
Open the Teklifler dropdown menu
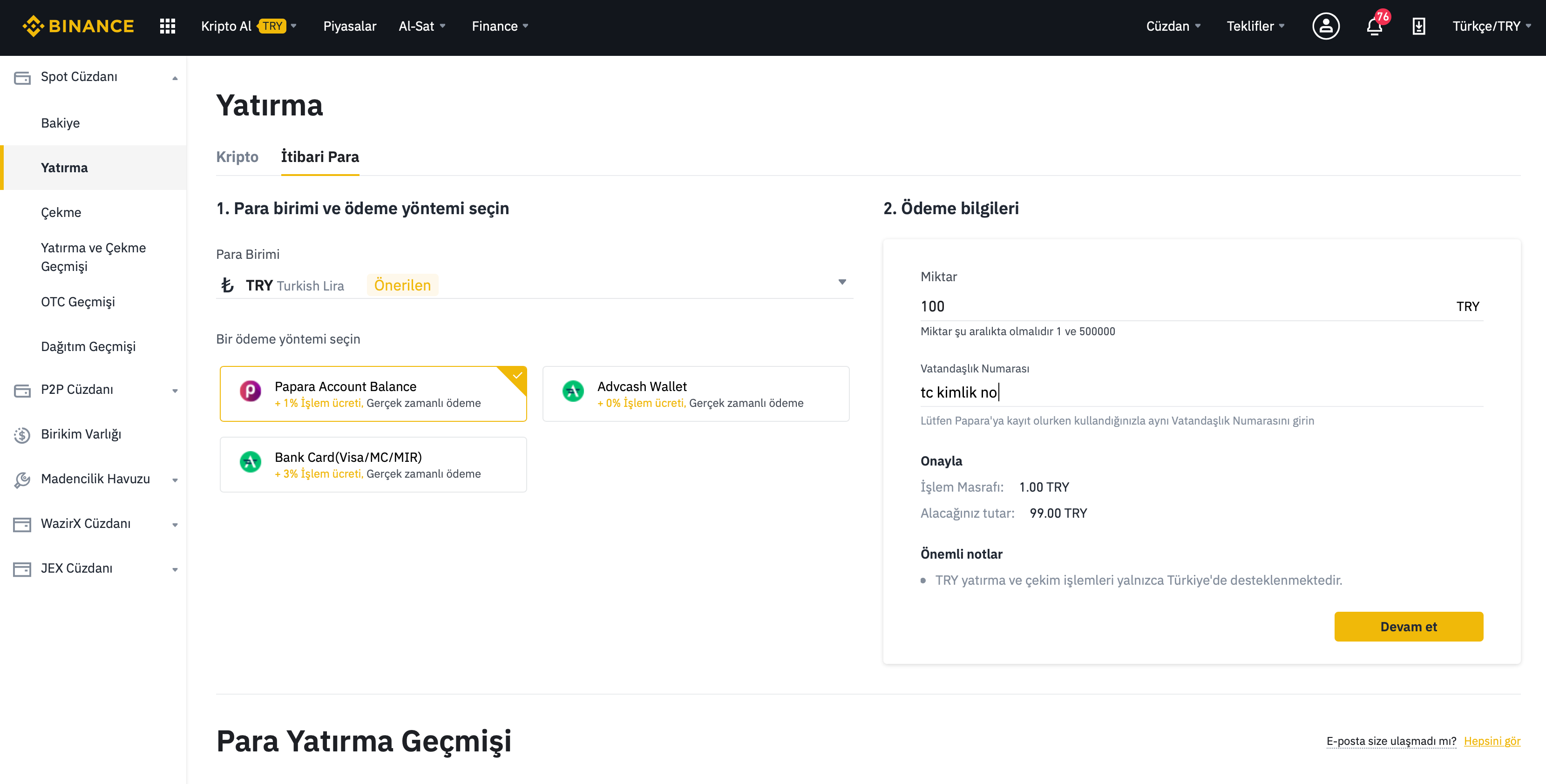click(1255, 26)
